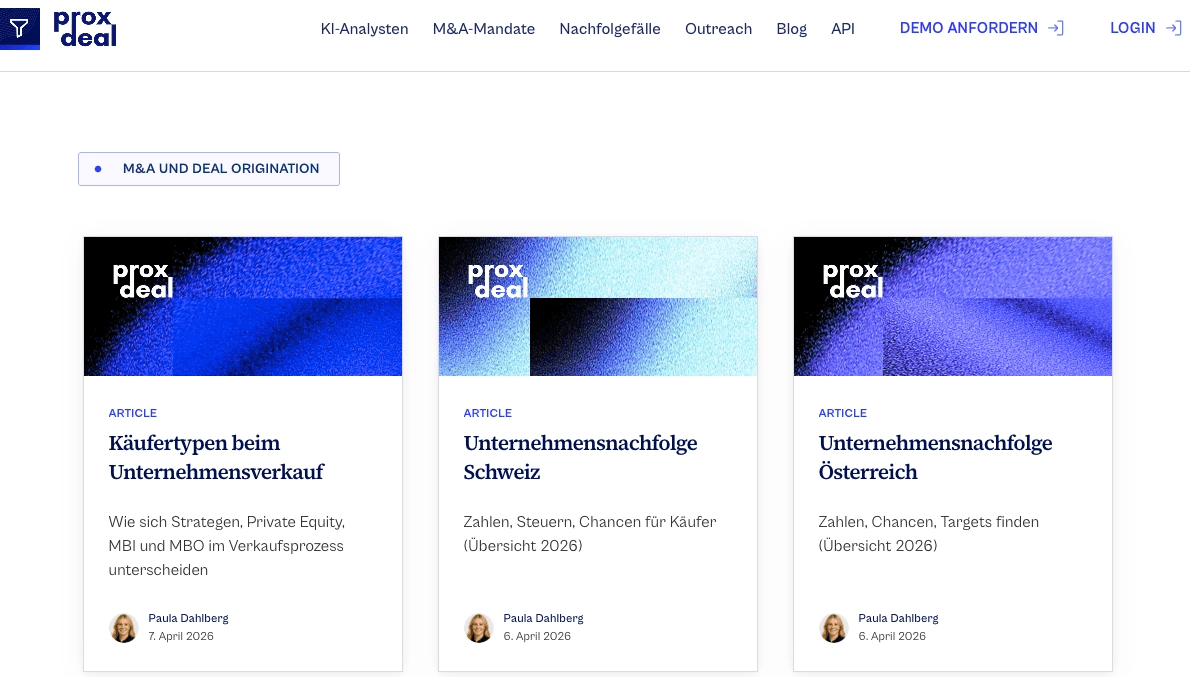
Task: Click Paula Dahlberg name on Österreich card
Action: 899,619
